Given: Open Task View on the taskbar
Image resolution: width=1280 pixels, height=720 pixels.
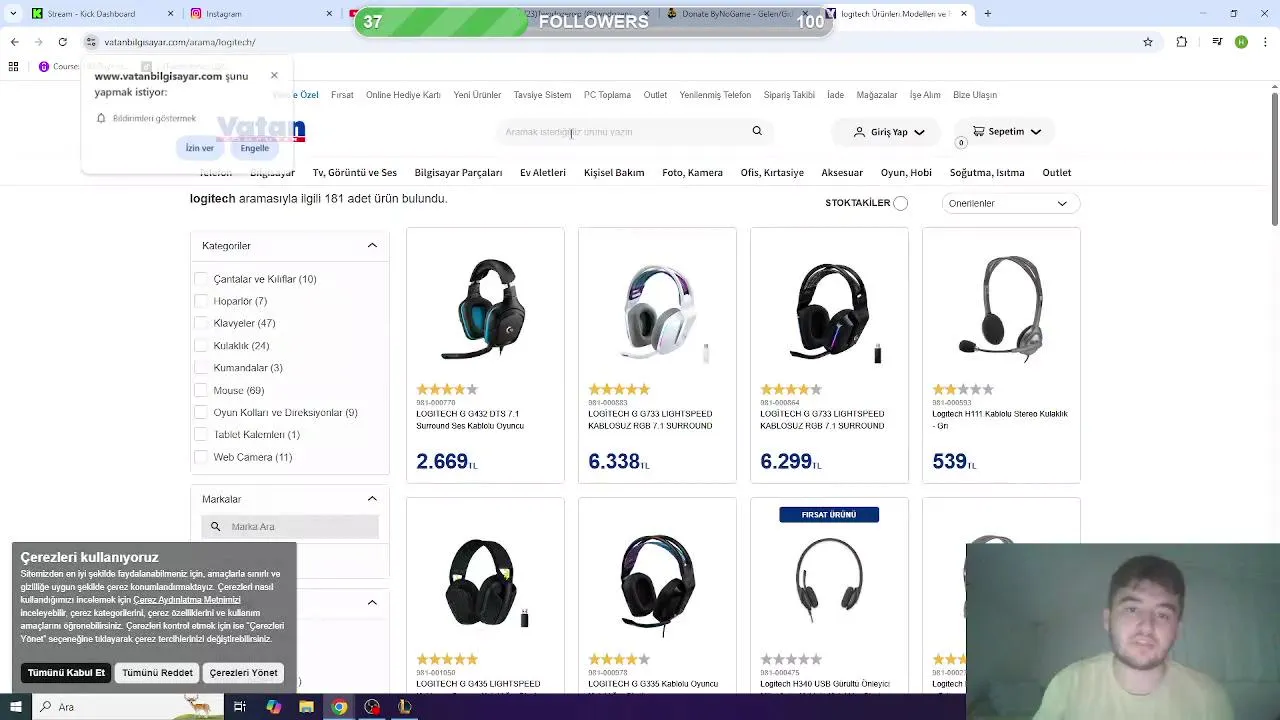Looking at the screenshot, I should 240,707.
